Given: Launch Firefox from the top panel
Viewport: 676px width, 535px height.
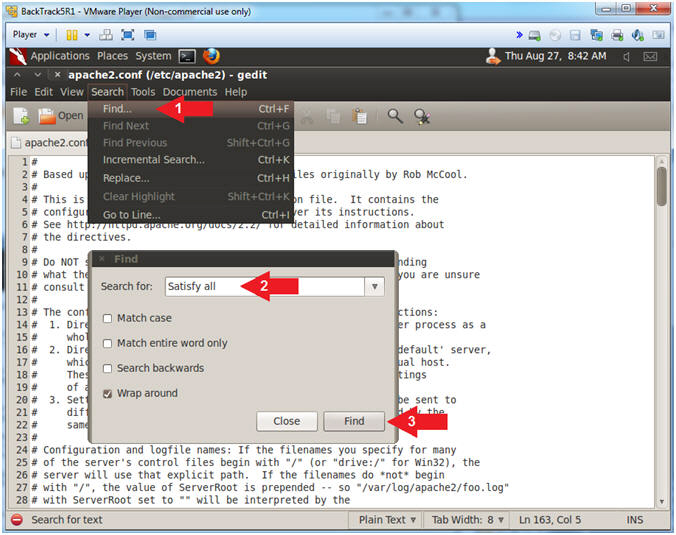Looking at the screenshot, I should point(211,56).
